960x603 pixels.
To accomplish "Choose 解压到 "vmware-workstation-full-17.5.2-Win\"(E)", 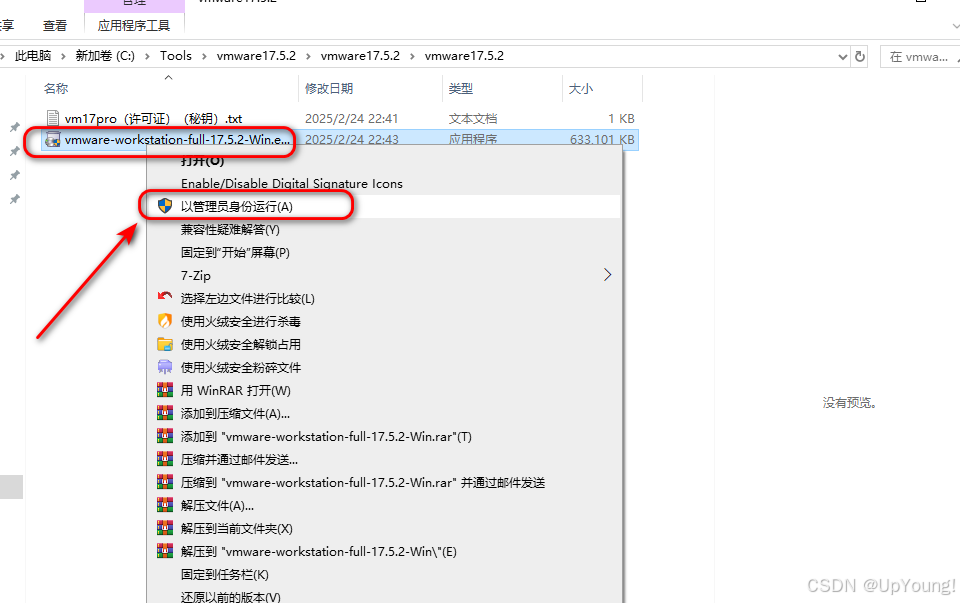I will coord(318,552).
